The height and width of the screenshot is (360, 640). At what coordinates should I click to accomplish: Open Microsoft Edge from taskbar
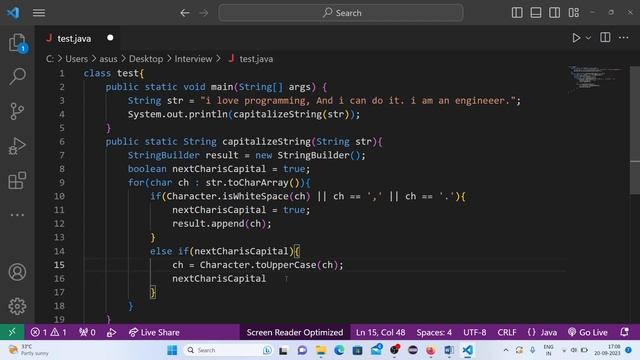click(339, 350)
